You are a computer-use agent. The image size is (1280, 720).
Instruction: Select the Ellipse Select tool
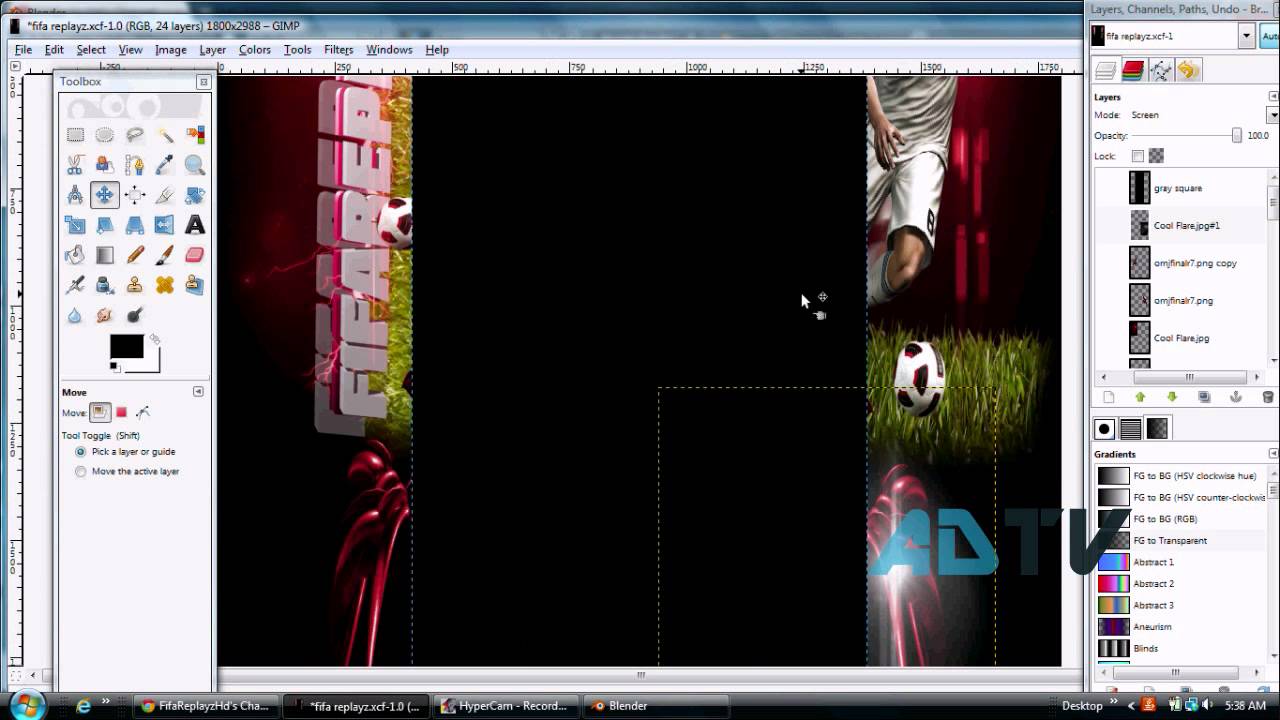click(105, 135)
